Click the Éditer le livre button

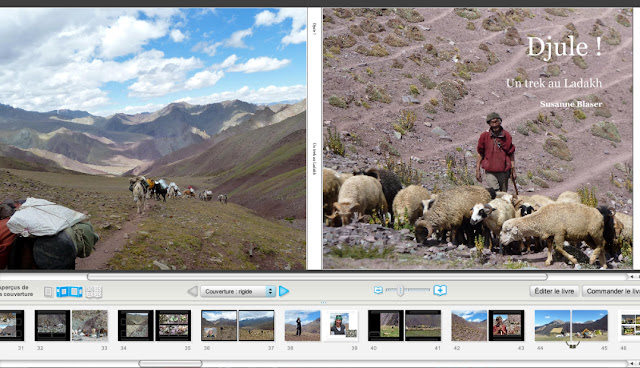click(x=554, y=291)
